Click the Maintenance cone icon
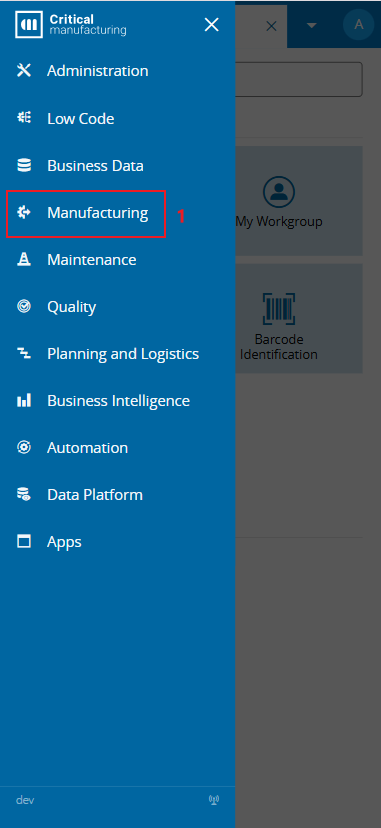381x828 pixels. click(24, 259)
